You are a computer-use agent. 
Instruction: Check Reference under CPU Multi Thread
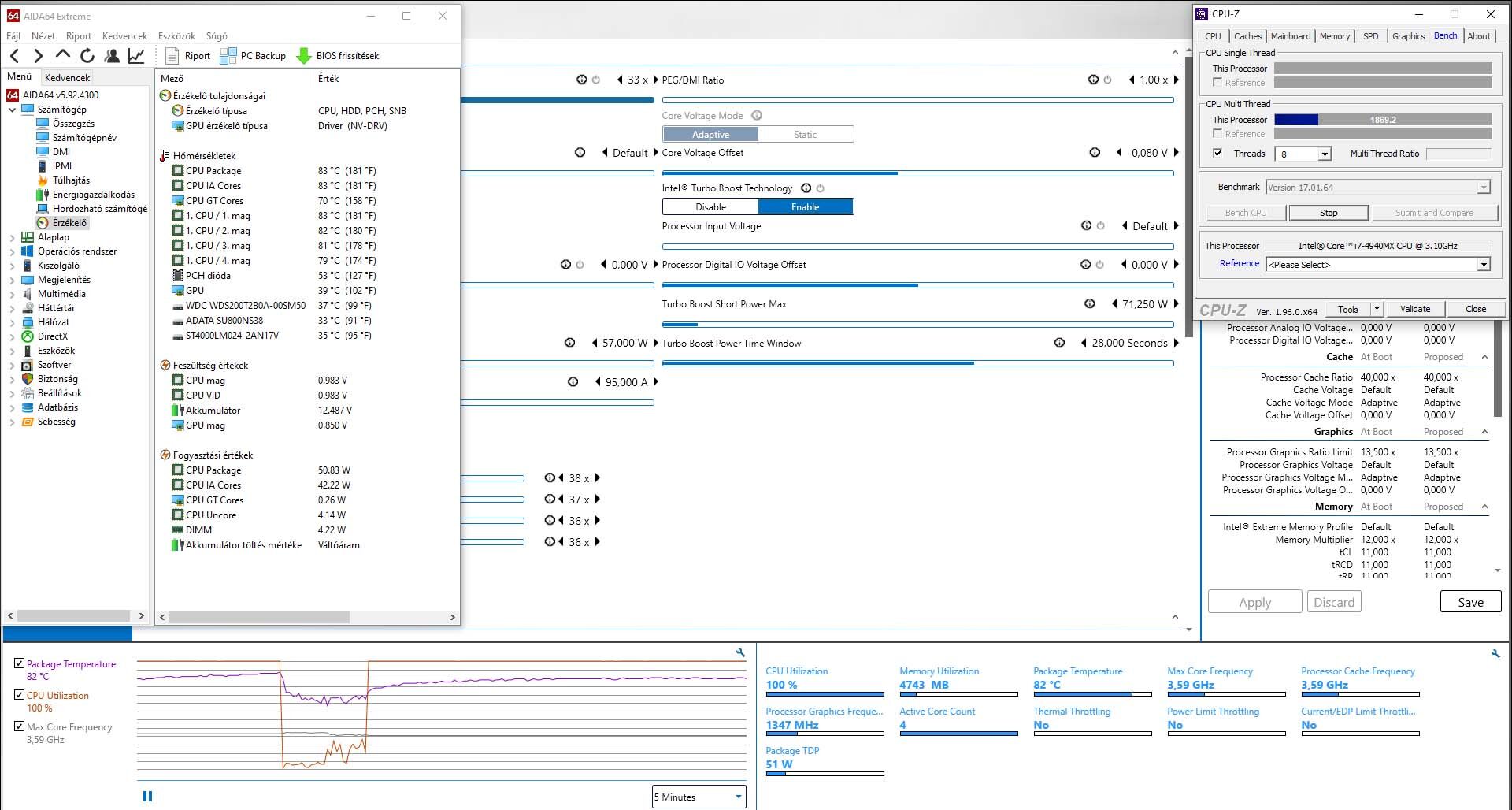1217,134
